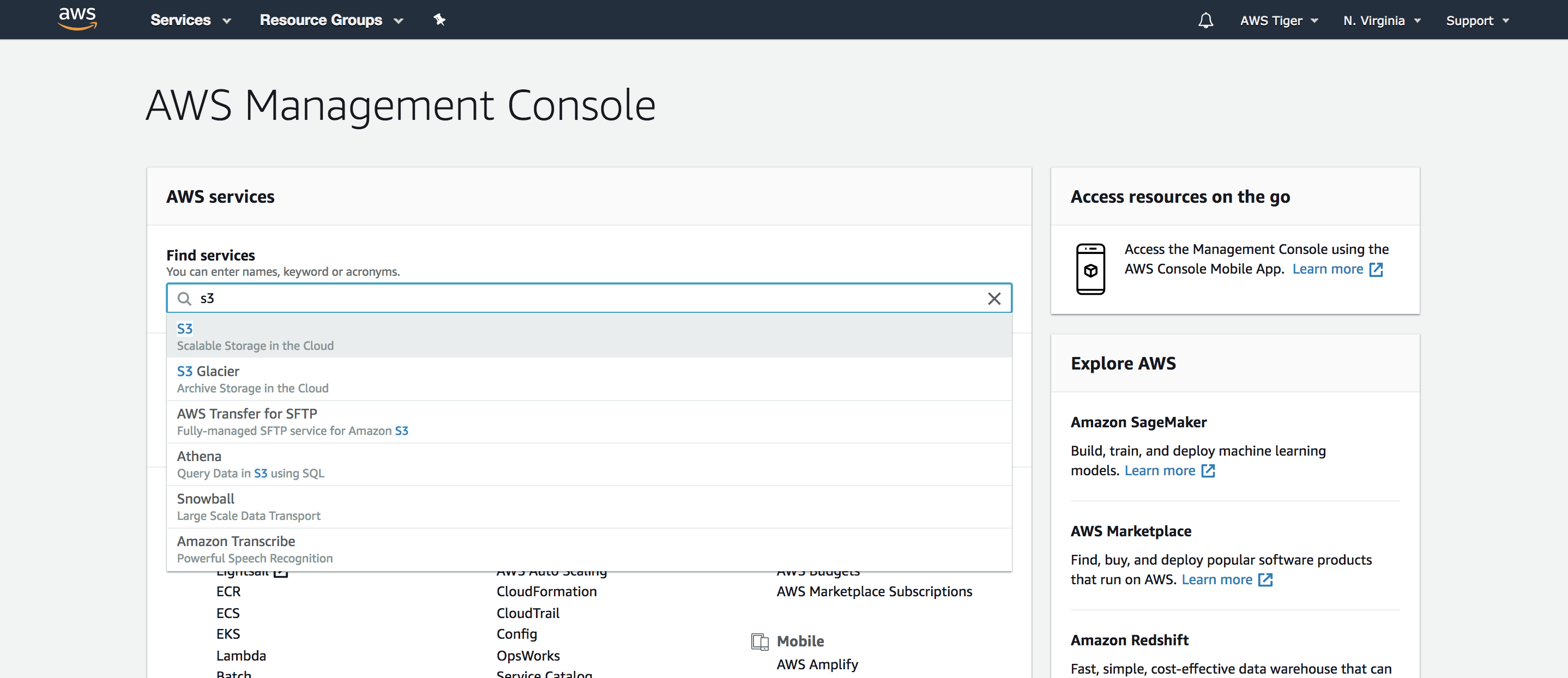This screenshot has height=678, width=1568.
Task: Select the Snowball search result
Action: (x=589, y=506)
